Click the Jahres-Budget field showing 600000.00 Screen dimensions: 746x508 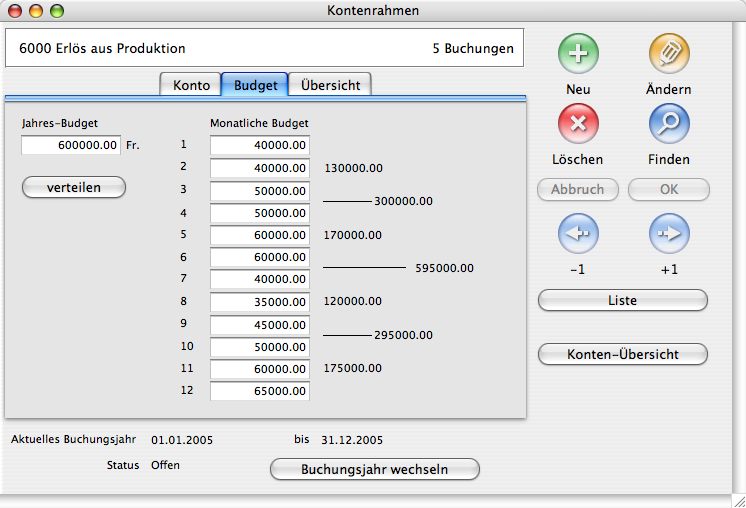tap(71, 146)
